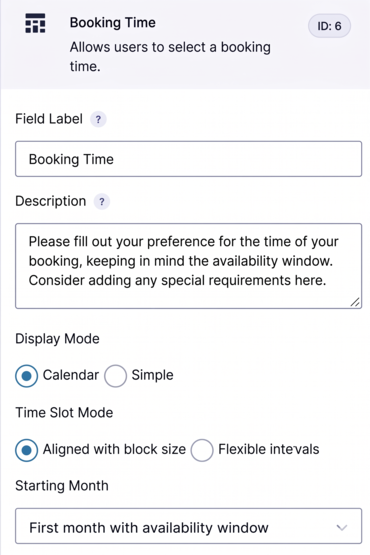Click the Field Label caption text
The image size is (370, 555).
49,119
